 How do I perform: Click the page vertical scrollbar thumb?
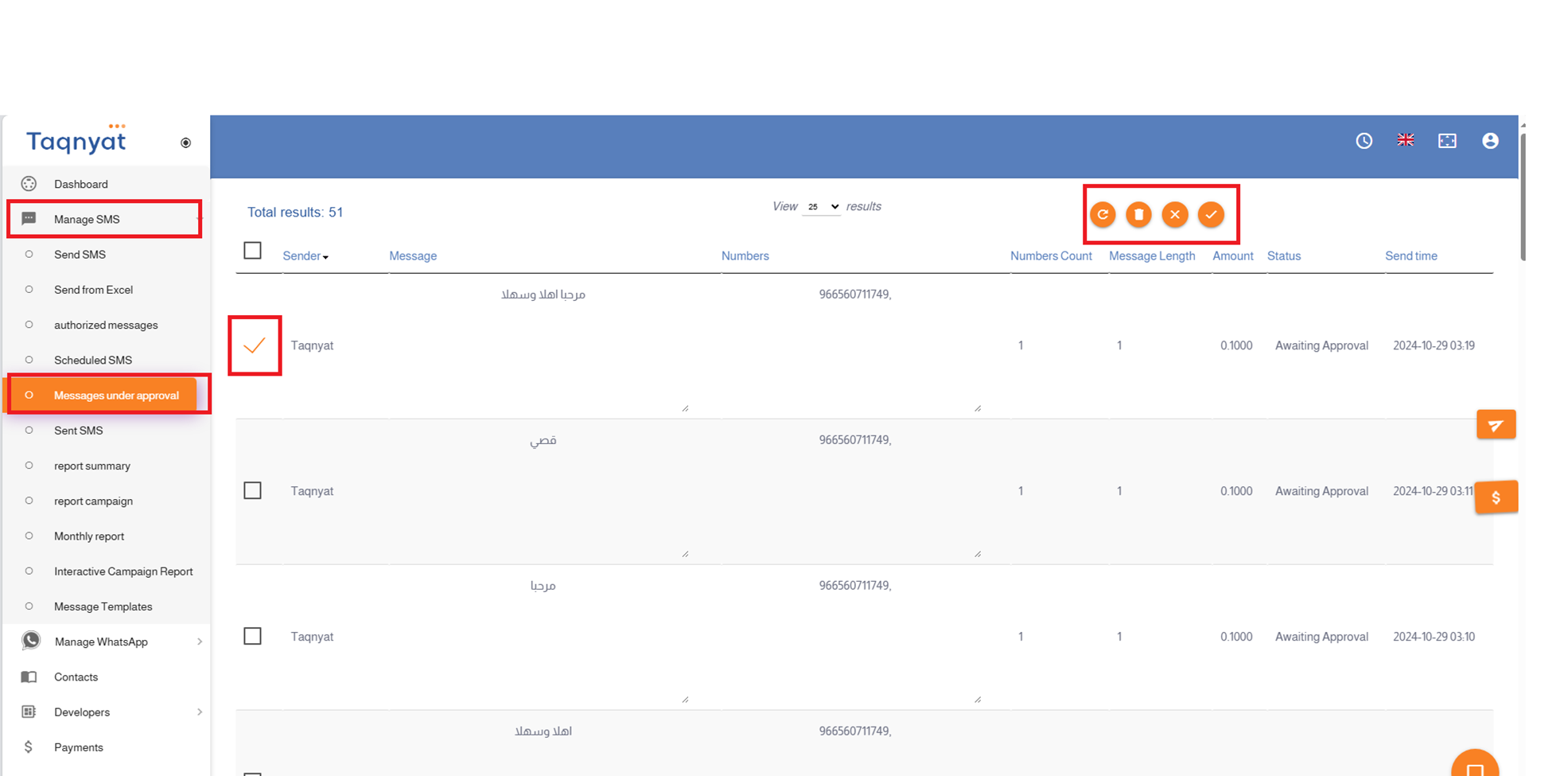tap(1523, 196)
